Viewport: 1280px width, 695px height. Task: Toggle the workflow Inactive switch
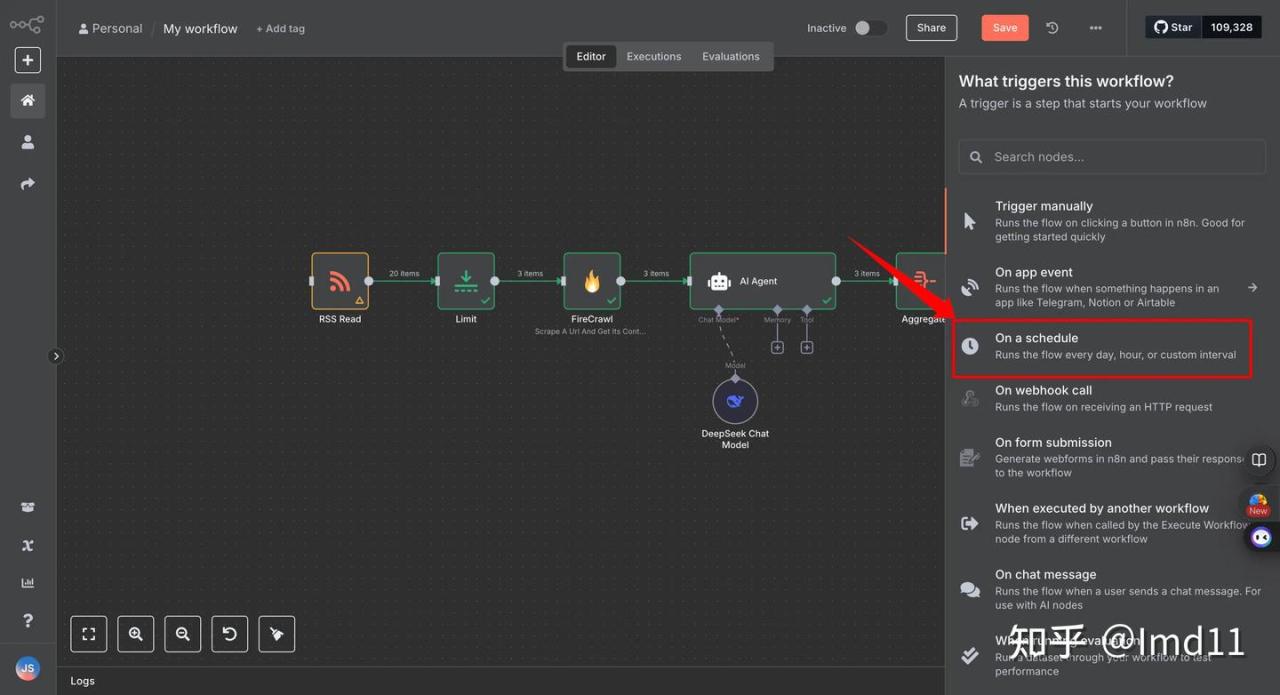(x=869, y=28)
